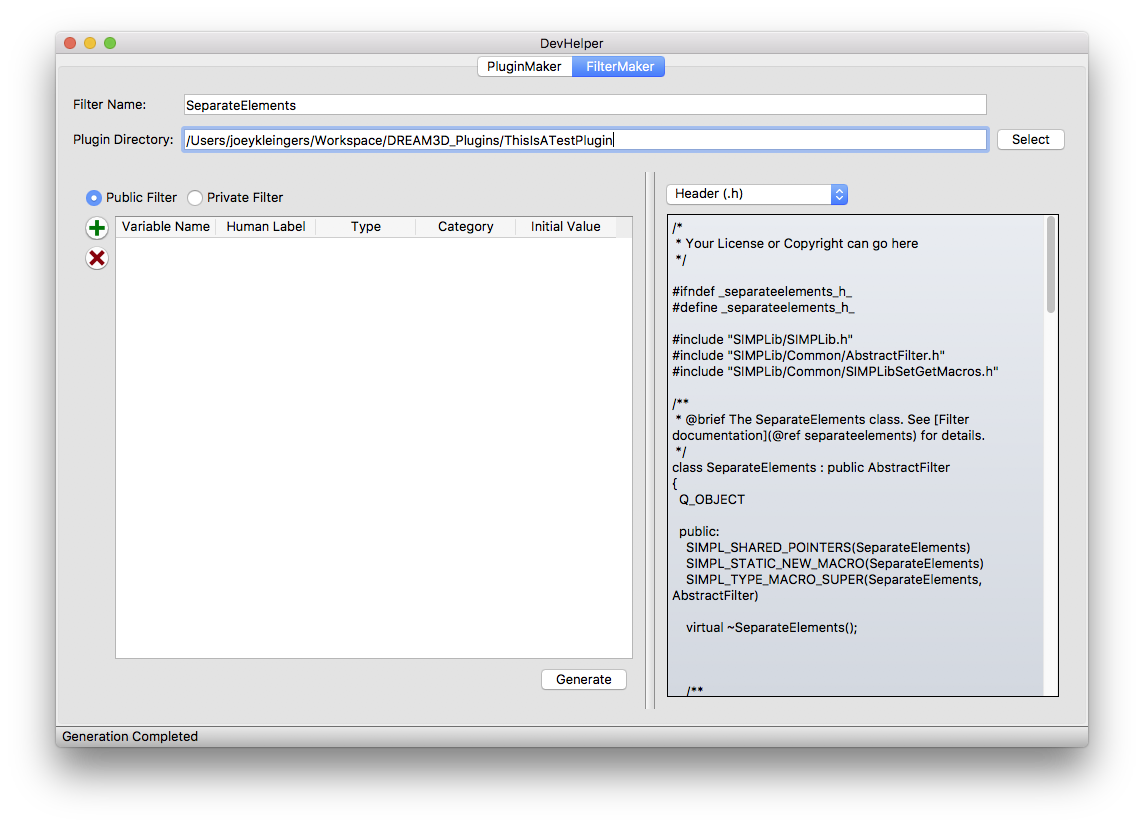Click the Type column header

click(366, 227)
